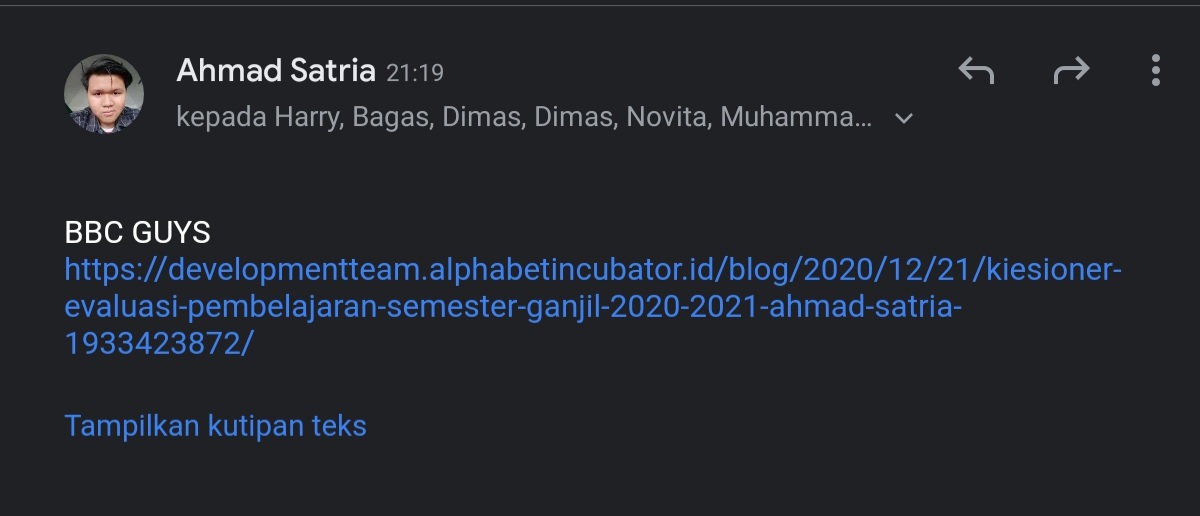This screenshot has height=516, width=1200.
Task: Open the three-dot more options menu
Action: (x=1156, y=71)
